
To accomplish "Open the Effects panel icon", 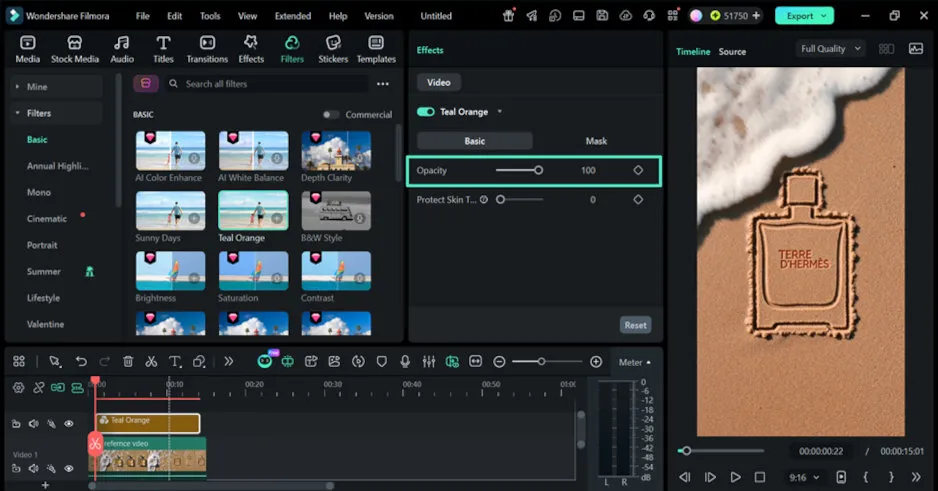I will tap(251, 49).
